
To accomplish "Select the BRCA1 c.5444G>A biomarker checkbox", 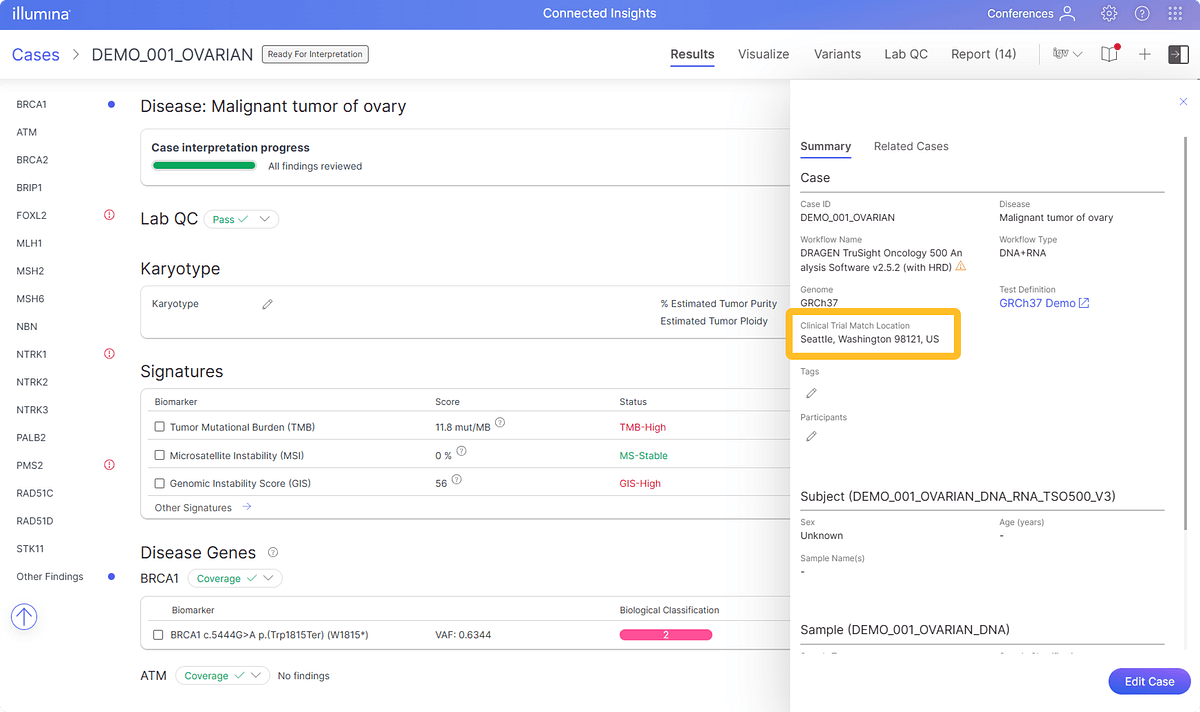I will pyautogui.click(x=158, y=635).
